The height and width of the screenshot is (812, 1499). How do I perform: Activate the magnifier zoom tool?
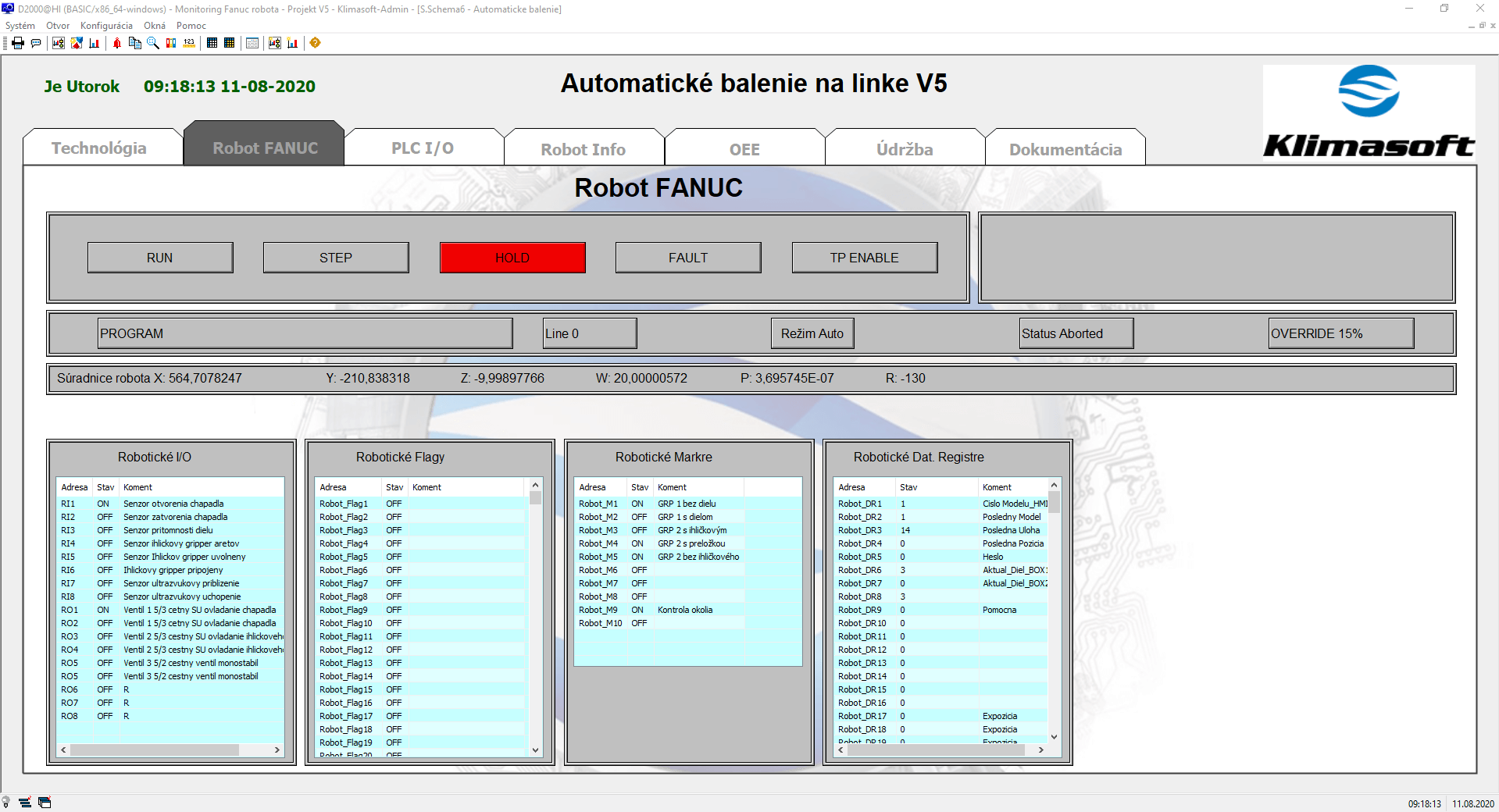pyautogui.click(x=152, y=43)
